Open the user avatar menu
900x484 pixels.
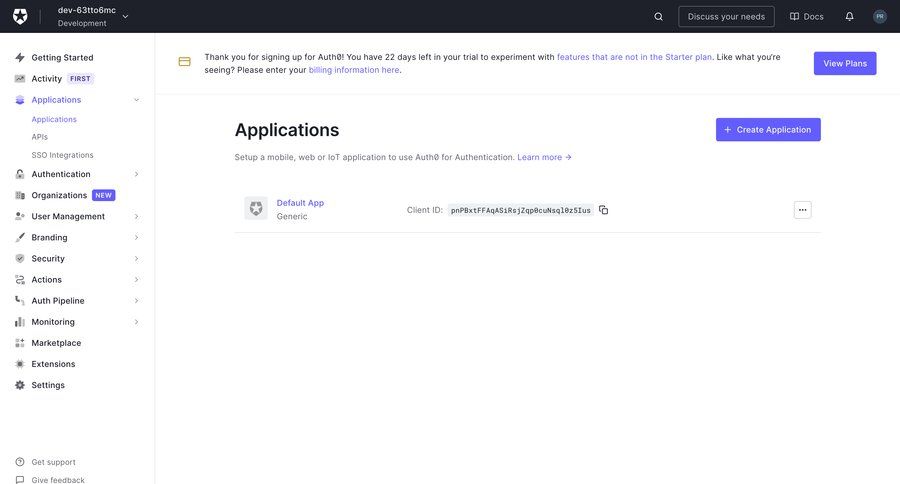[x=879, y=17]
